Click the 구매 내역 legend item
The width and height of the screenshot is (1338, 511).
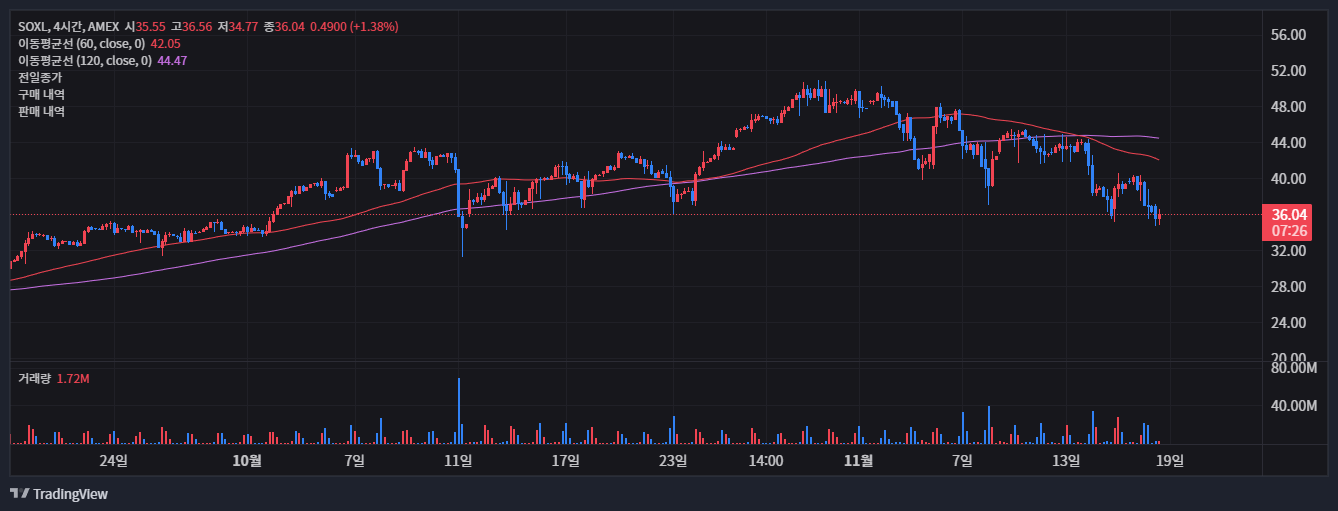tap(41, 95)
